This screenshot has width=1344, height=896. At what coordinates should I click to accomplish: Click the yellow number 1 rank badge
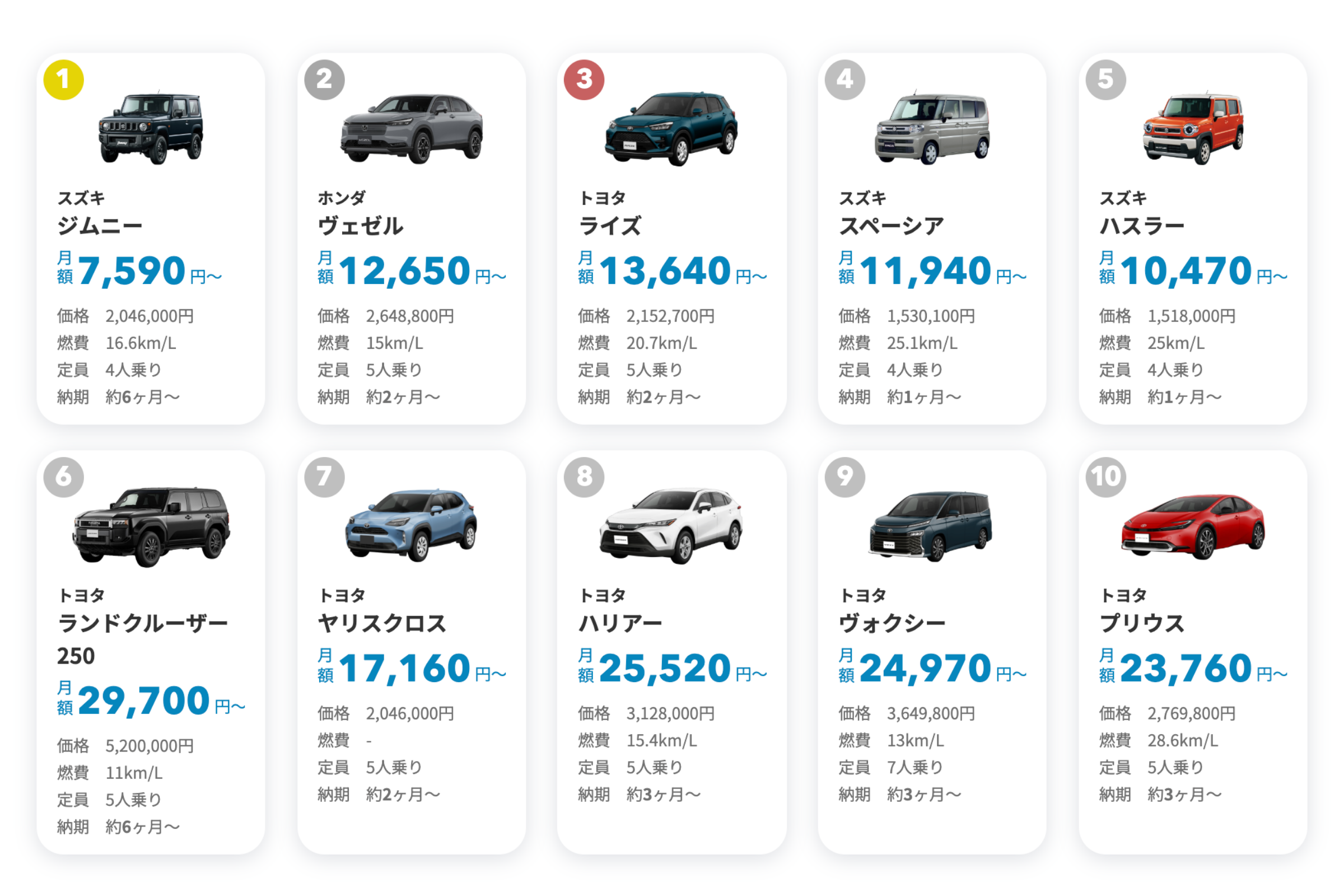point(63,80)
